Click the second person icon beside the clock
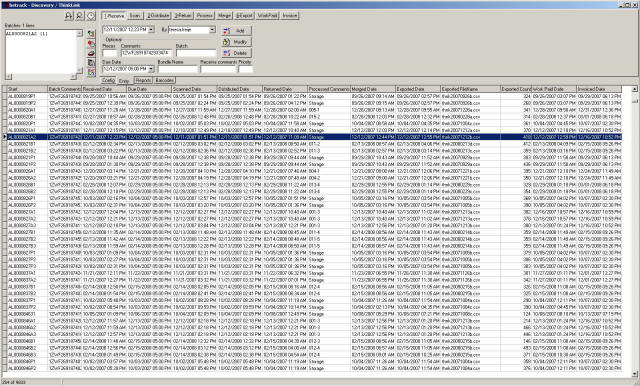 pyautogui.click(x=80, y=16)
